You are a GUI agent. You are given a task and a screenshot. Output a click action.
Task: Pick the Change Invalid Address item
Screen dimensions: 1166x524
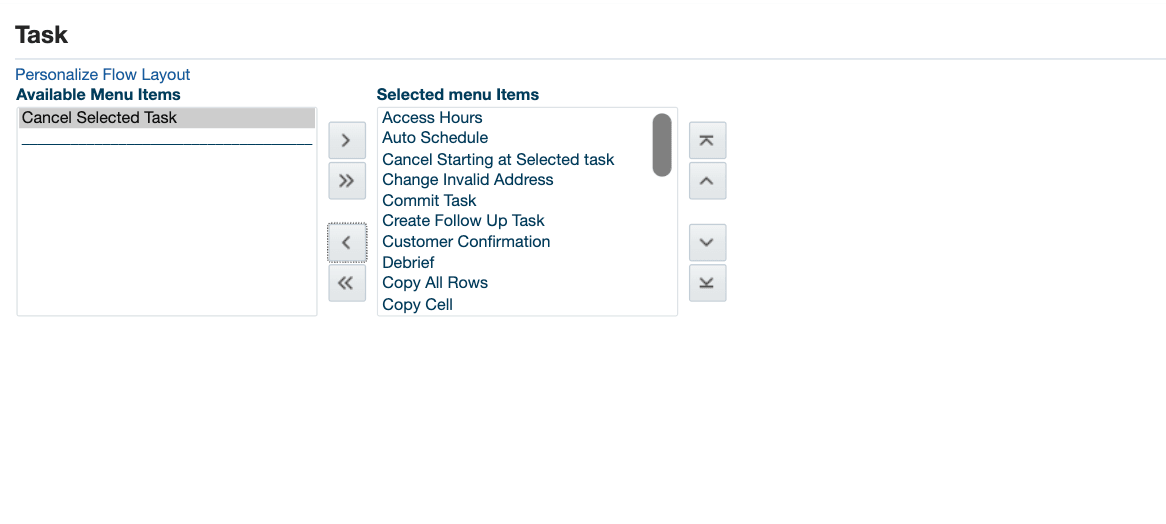pyautogui.click(x=467, y=180)
